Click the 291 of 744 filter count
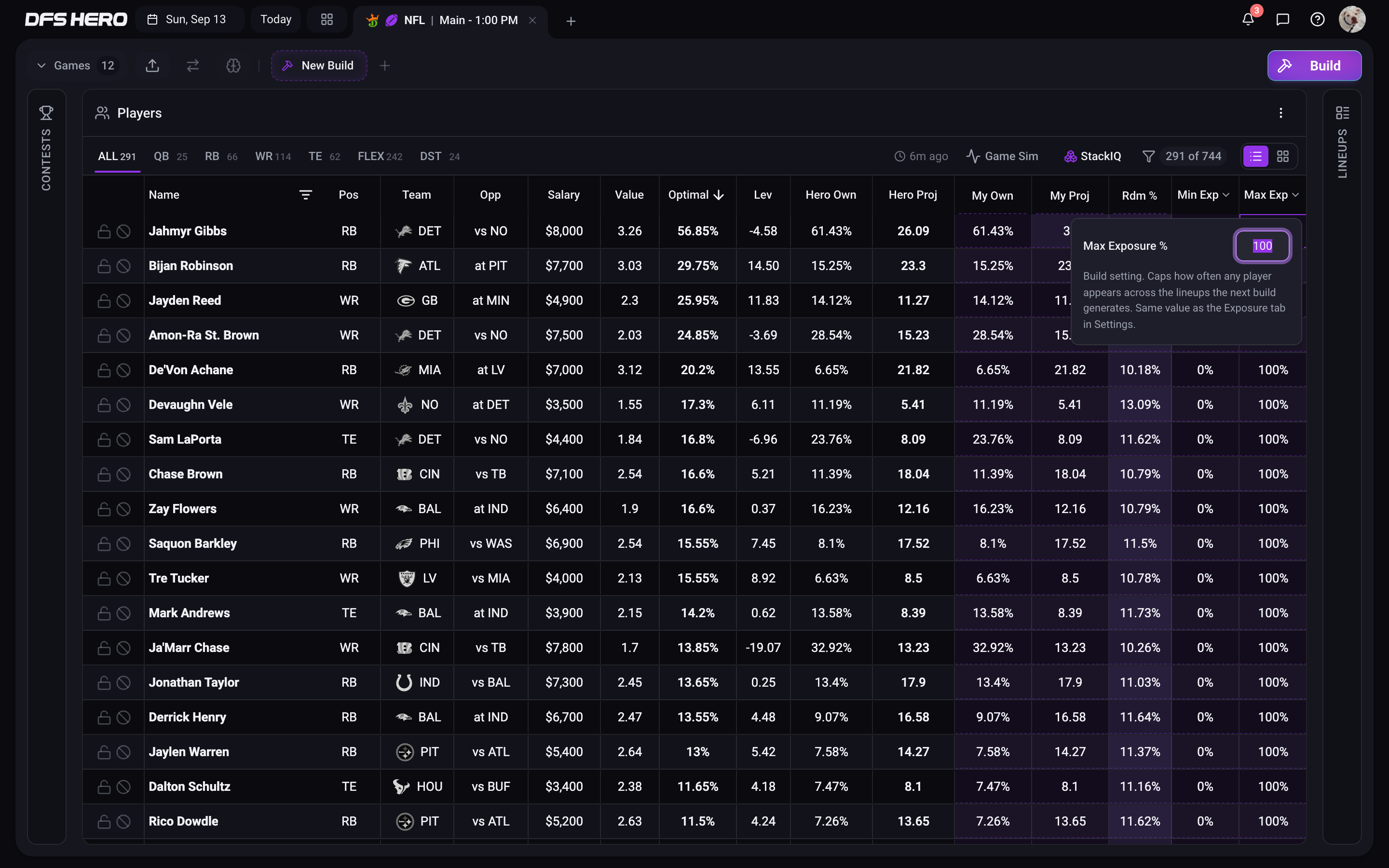Image resolution: width=1389 pixels, height=868 pixels. (x=1193, y=156)
